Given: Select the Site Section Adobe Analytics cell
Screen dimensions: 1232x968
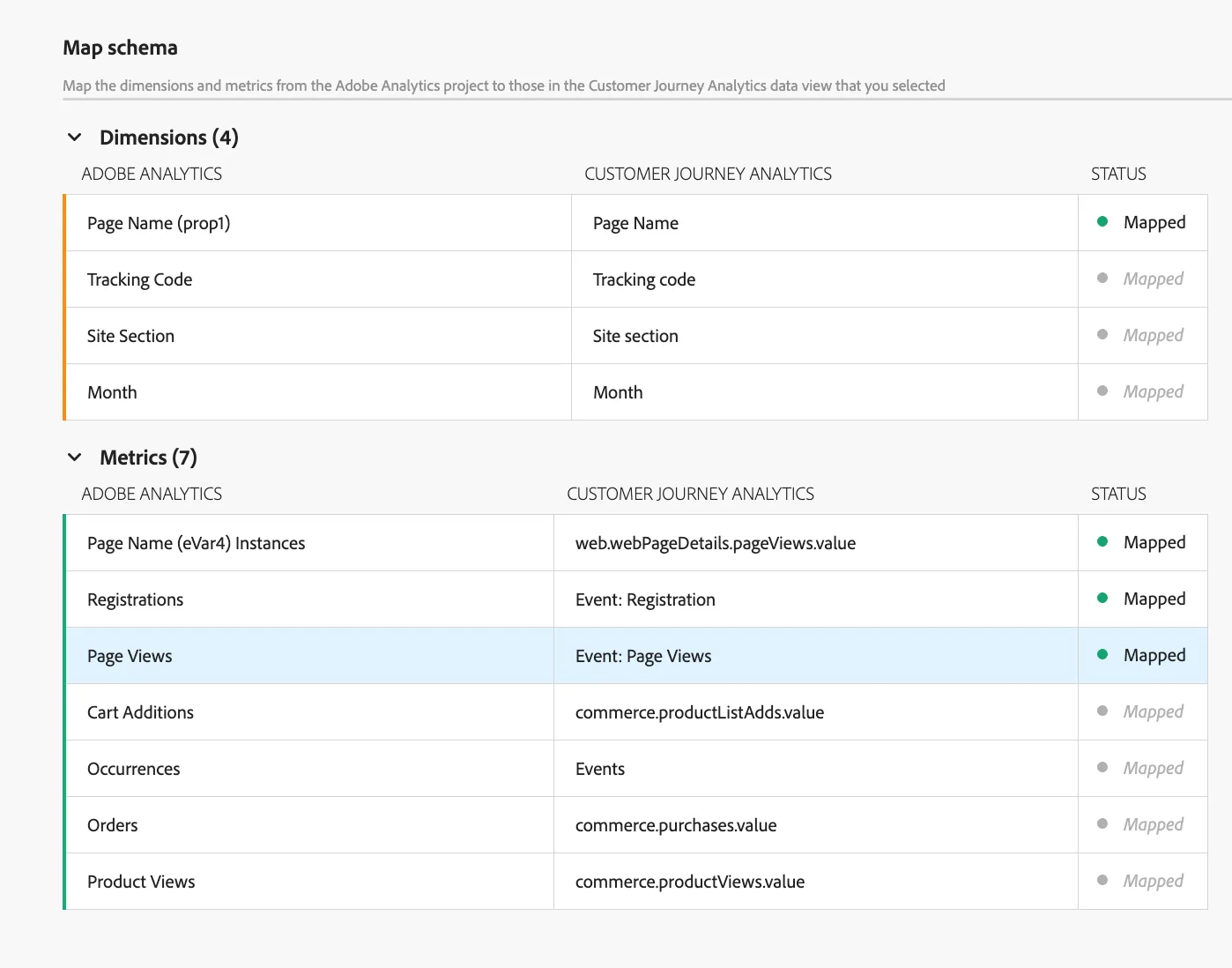Looking at the screenshot, I should (318, 336).
